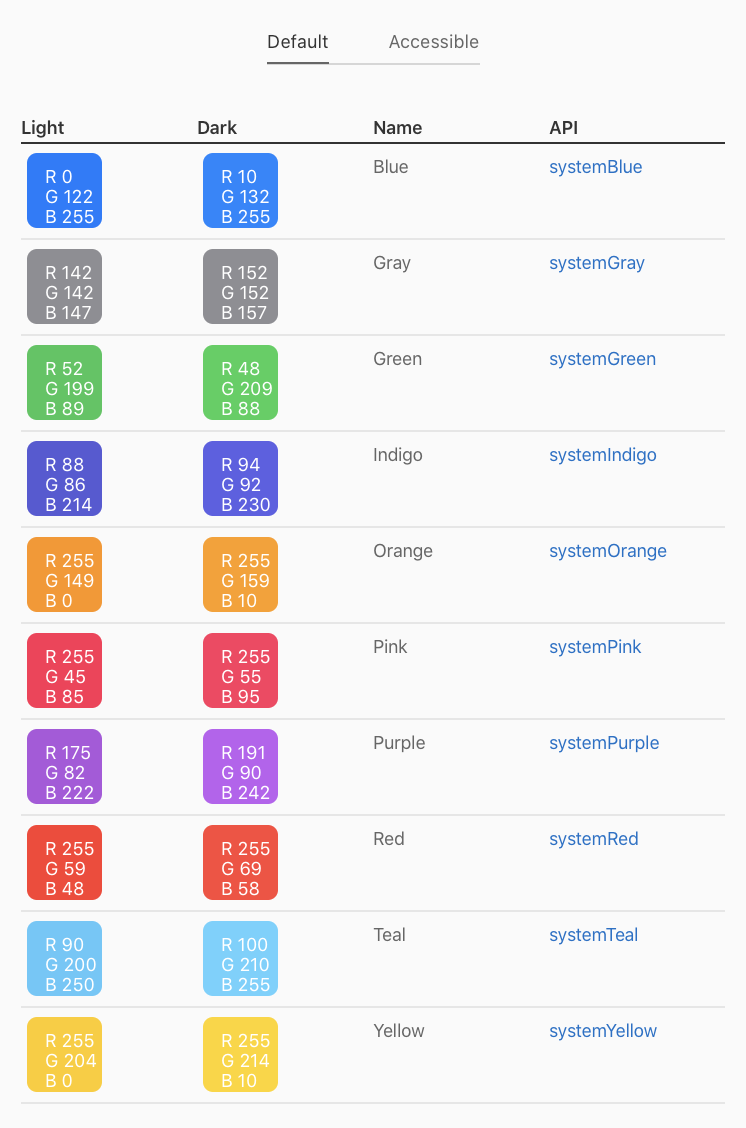746x1128 pixels.
Task: Click the systemIndigo API link
Action: (x=602, y=455)
